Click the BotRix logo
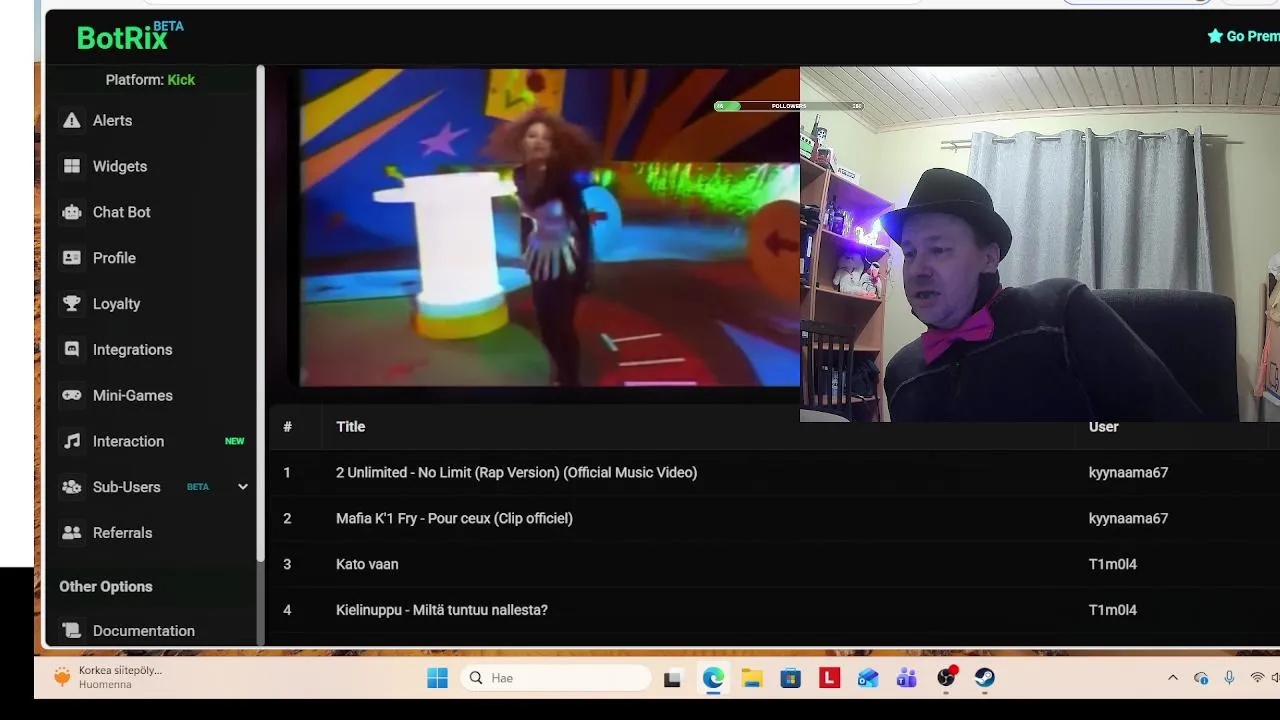The image size is (1280, 720). coord(130,36)
